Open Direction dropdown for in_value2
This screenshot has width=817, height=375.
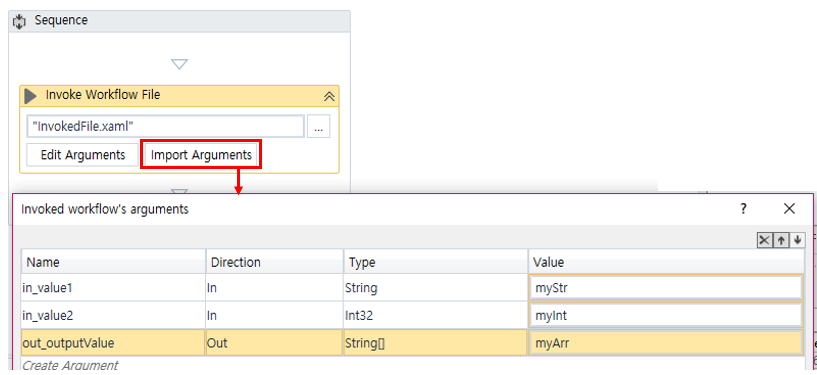tap(275, 315)
